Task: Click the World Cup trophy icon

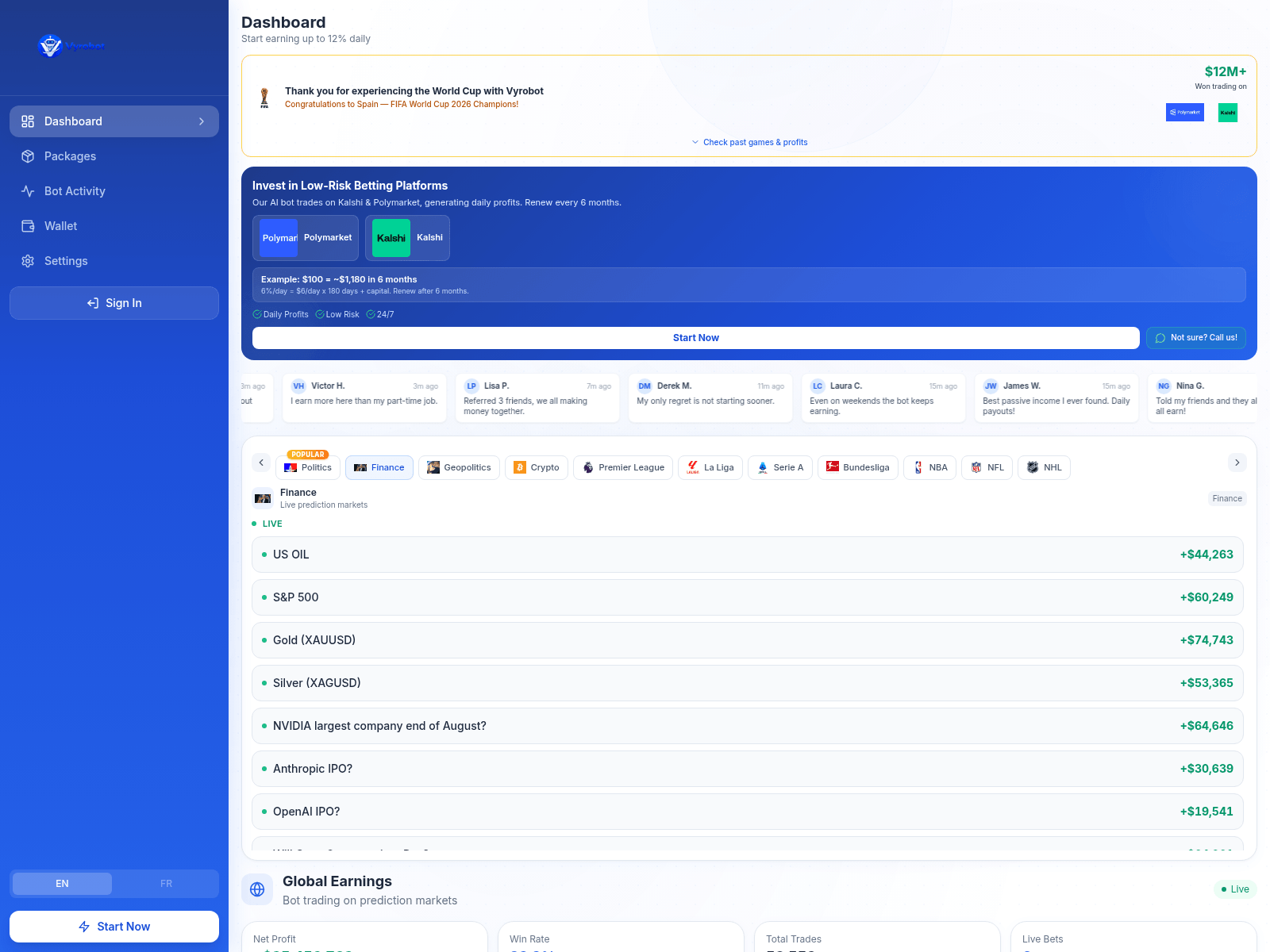Action: (x=264, y=98)
